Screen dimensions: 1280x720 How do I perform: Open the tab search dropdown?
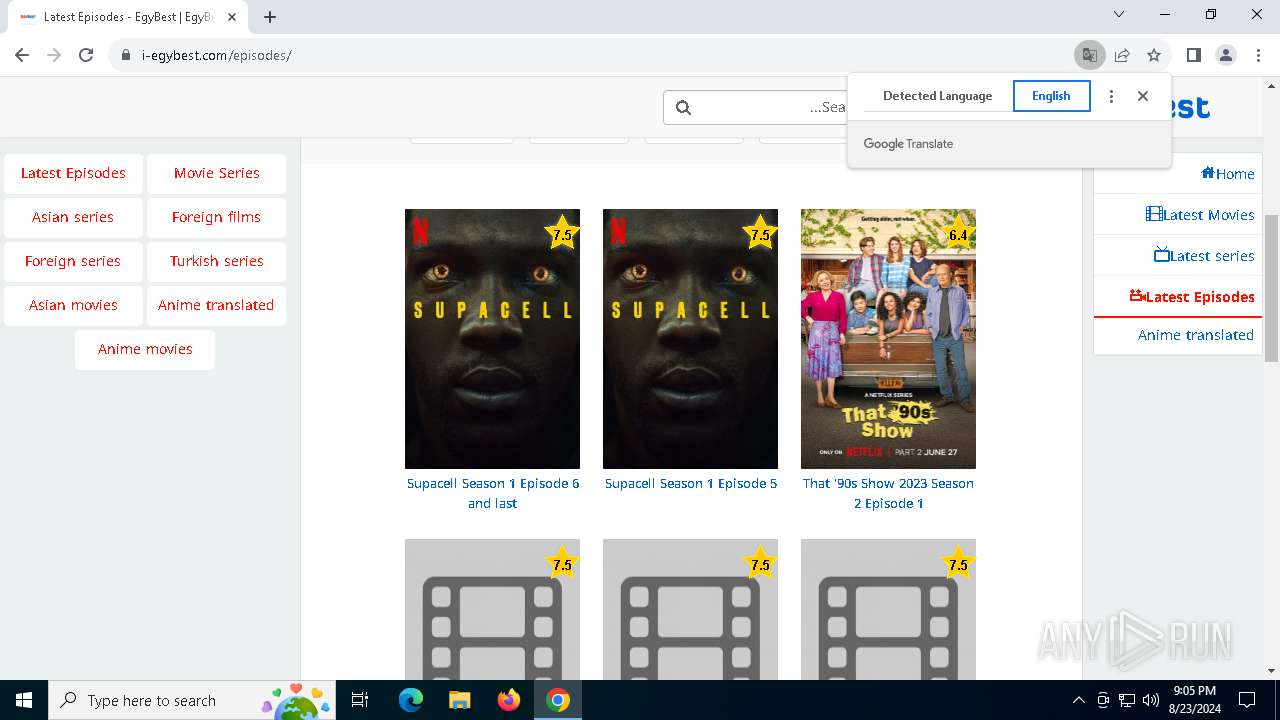point(1119,14)
